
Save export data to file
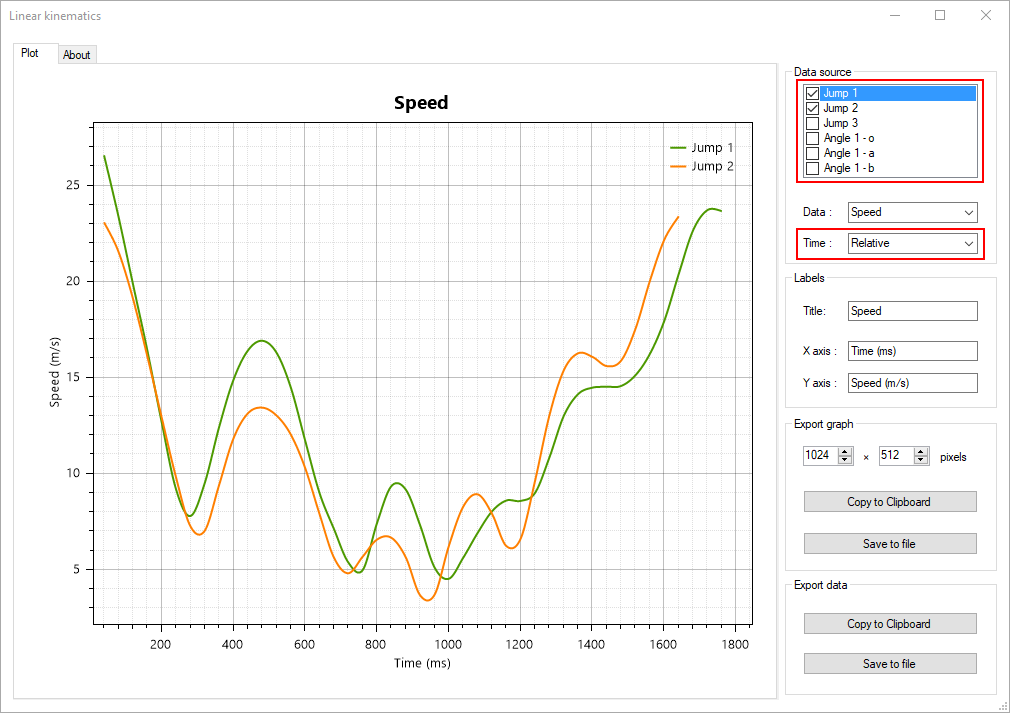pos(889,664)
